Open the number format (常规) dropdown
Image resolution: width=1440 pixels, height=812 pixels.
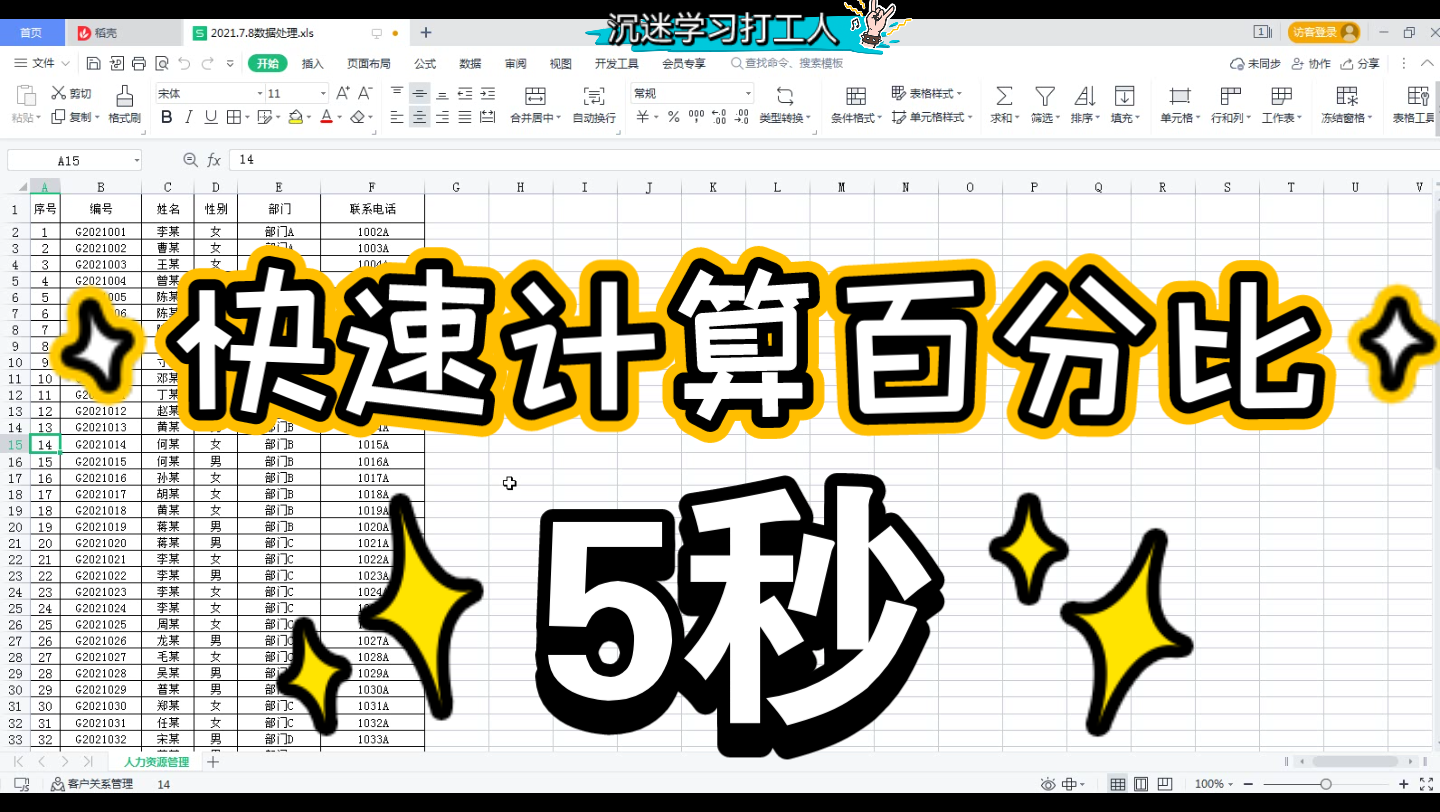(x=747, y=93)
